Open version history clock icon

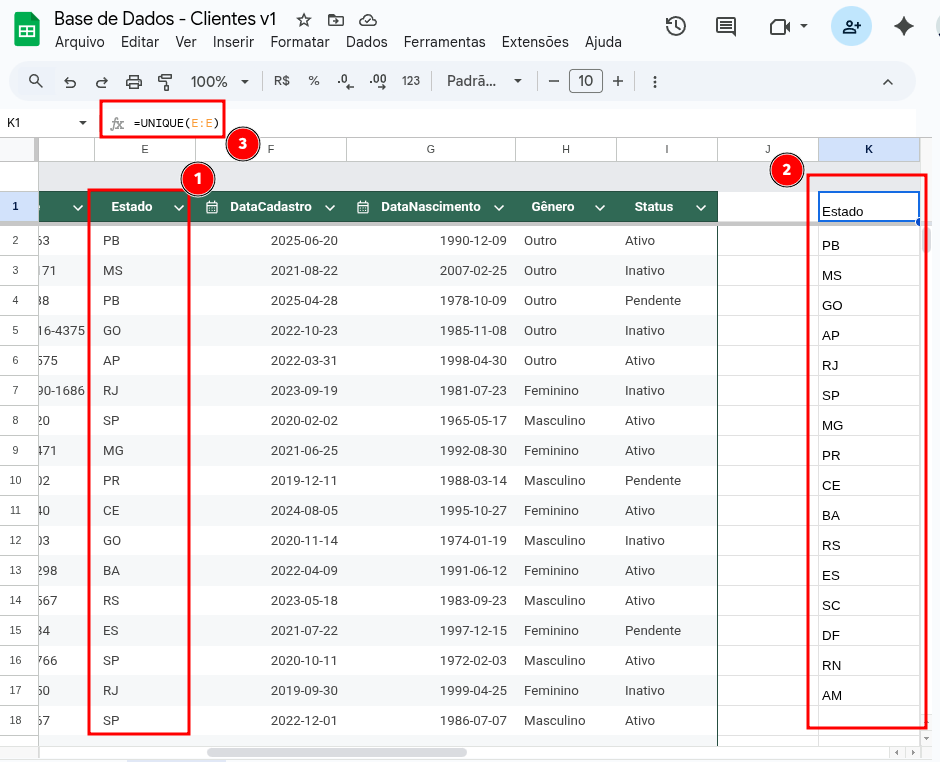pyautogui.click(x=676, y=26)
